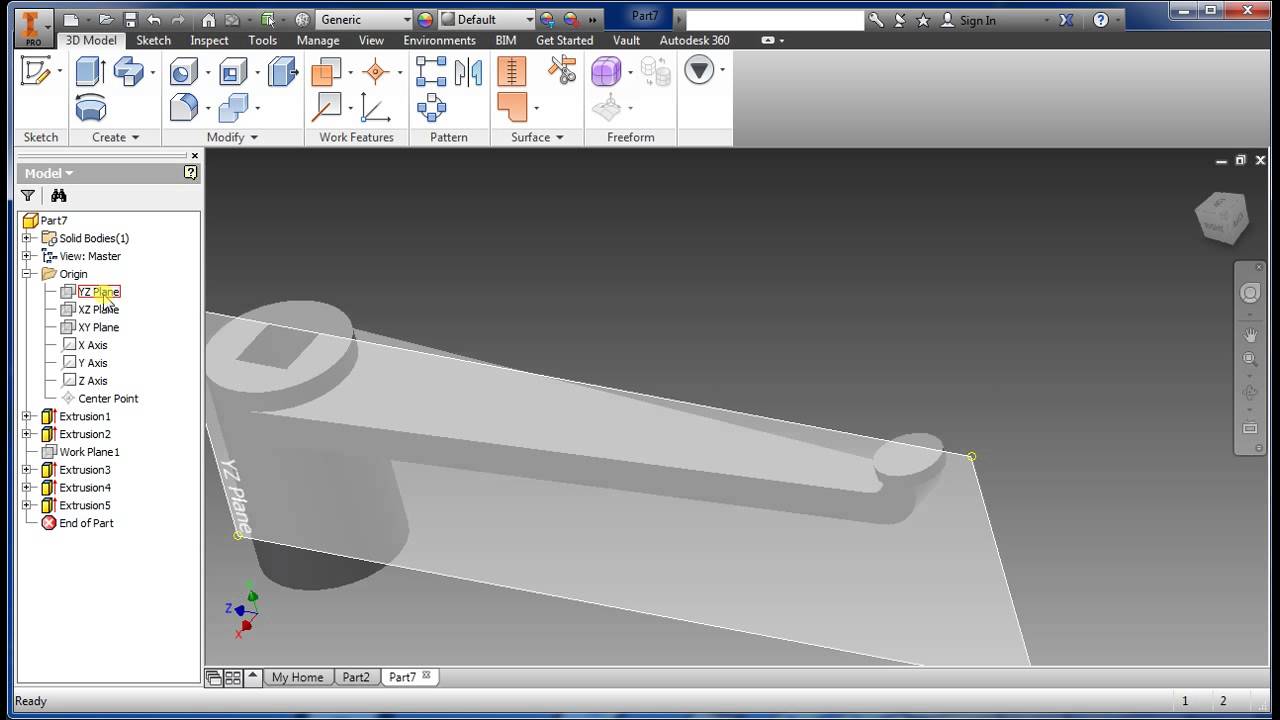Select the Extrude tool
Screen dimensions: 1280x720
point(90,71)
